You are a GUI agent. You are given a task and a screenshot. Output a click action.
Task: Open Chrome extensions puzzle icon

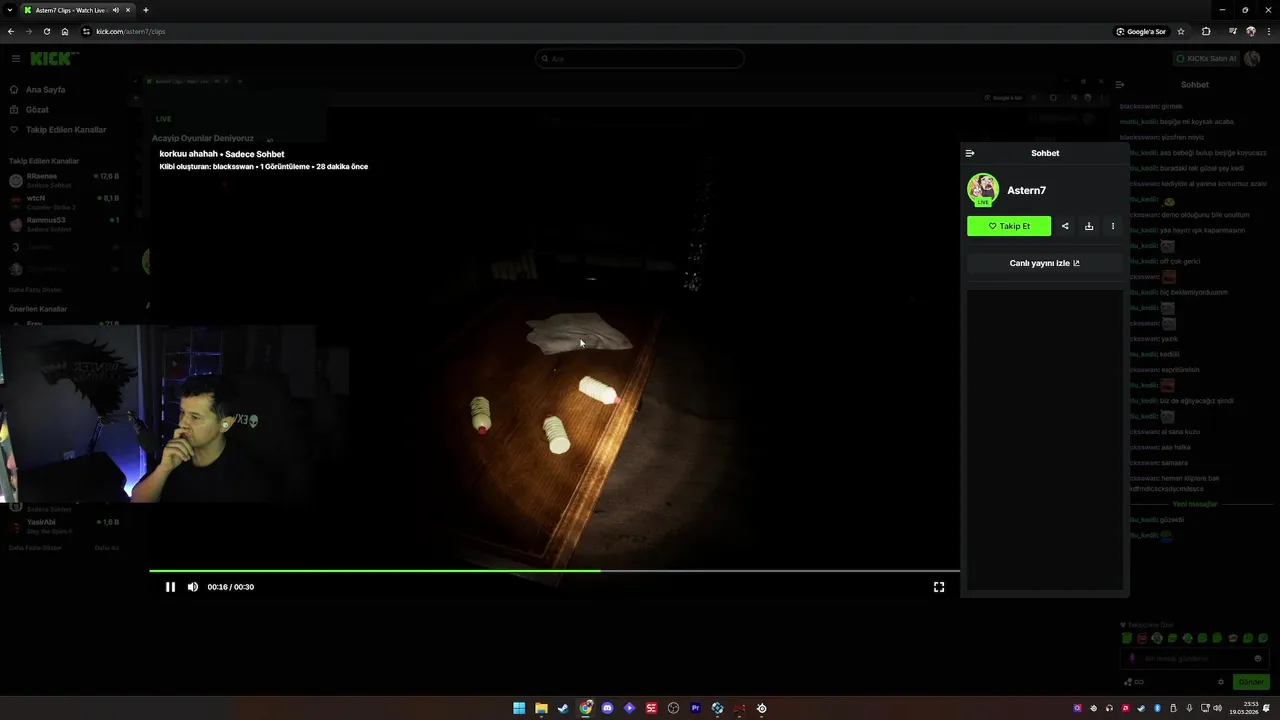pos(1206,31)
